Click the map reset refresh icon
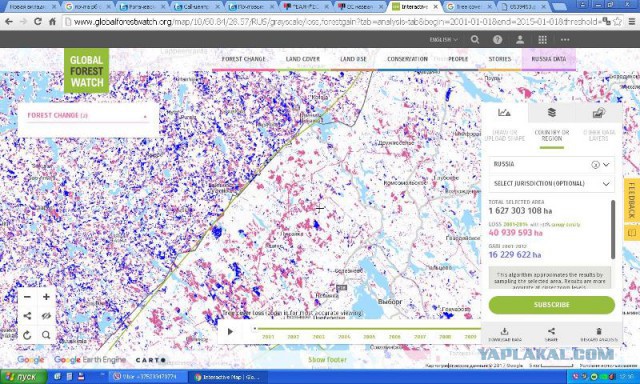The height and width of the screenshot is (384, 640). coord(27,335)
